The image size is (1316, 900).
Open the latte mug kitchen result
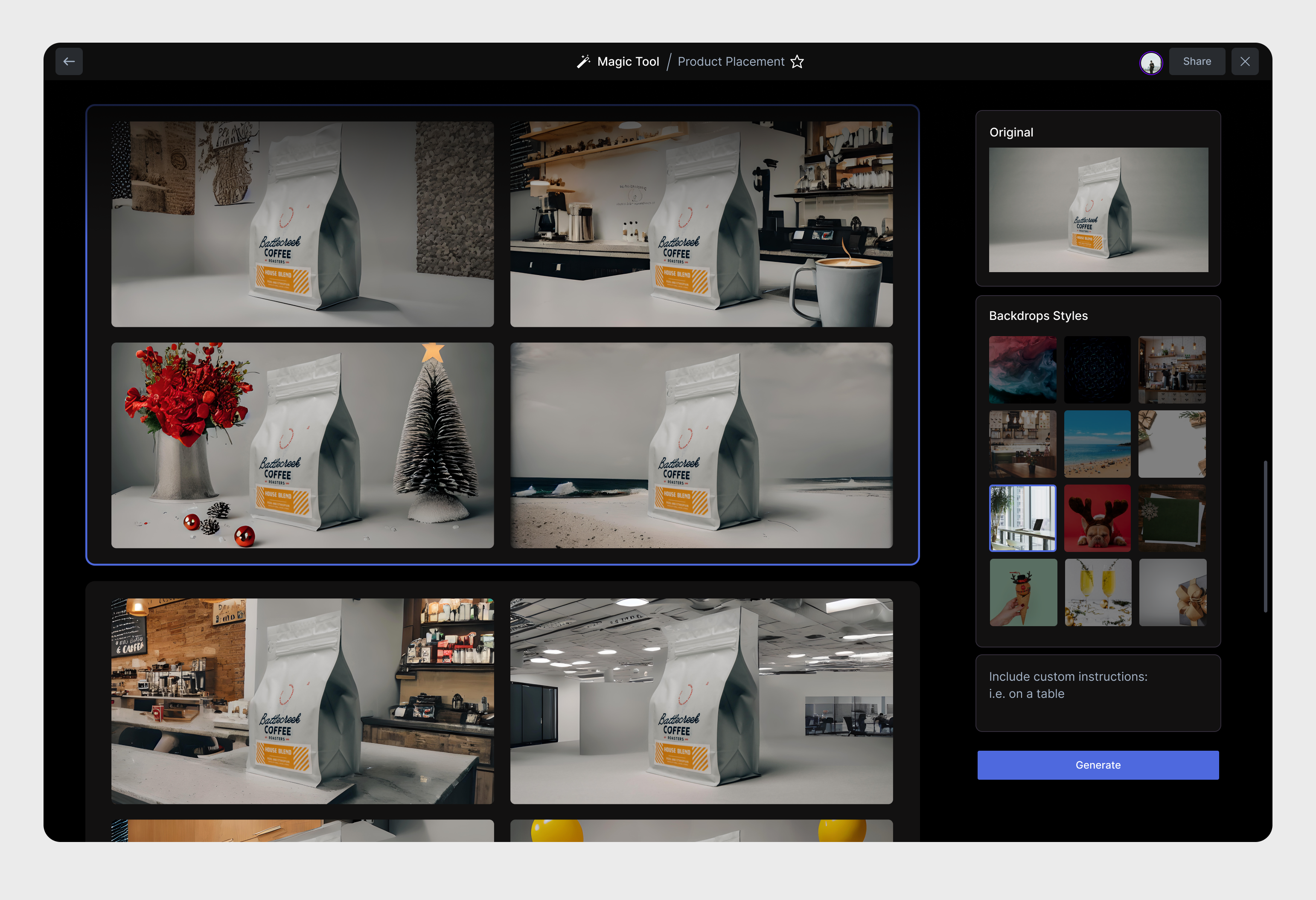pyautogui.click(x=702, y=224)
